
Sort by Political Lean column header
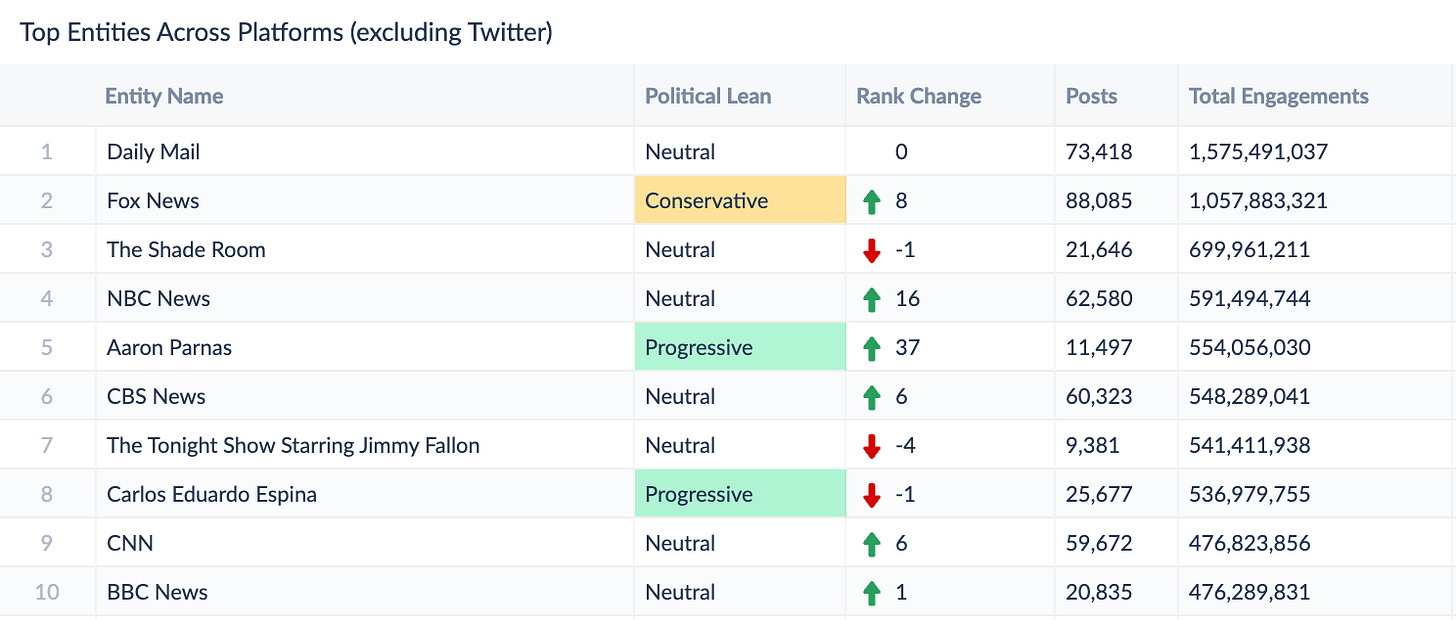coord(708,96)
